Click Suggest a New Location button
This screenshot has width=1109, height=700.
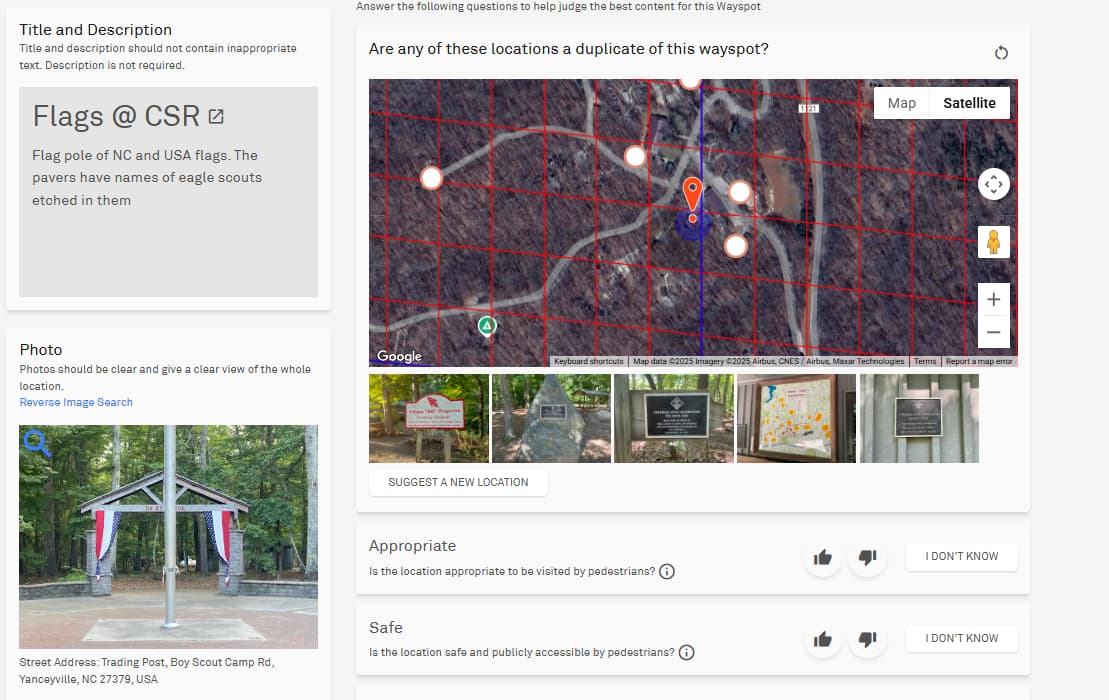[x=458, y=482]
